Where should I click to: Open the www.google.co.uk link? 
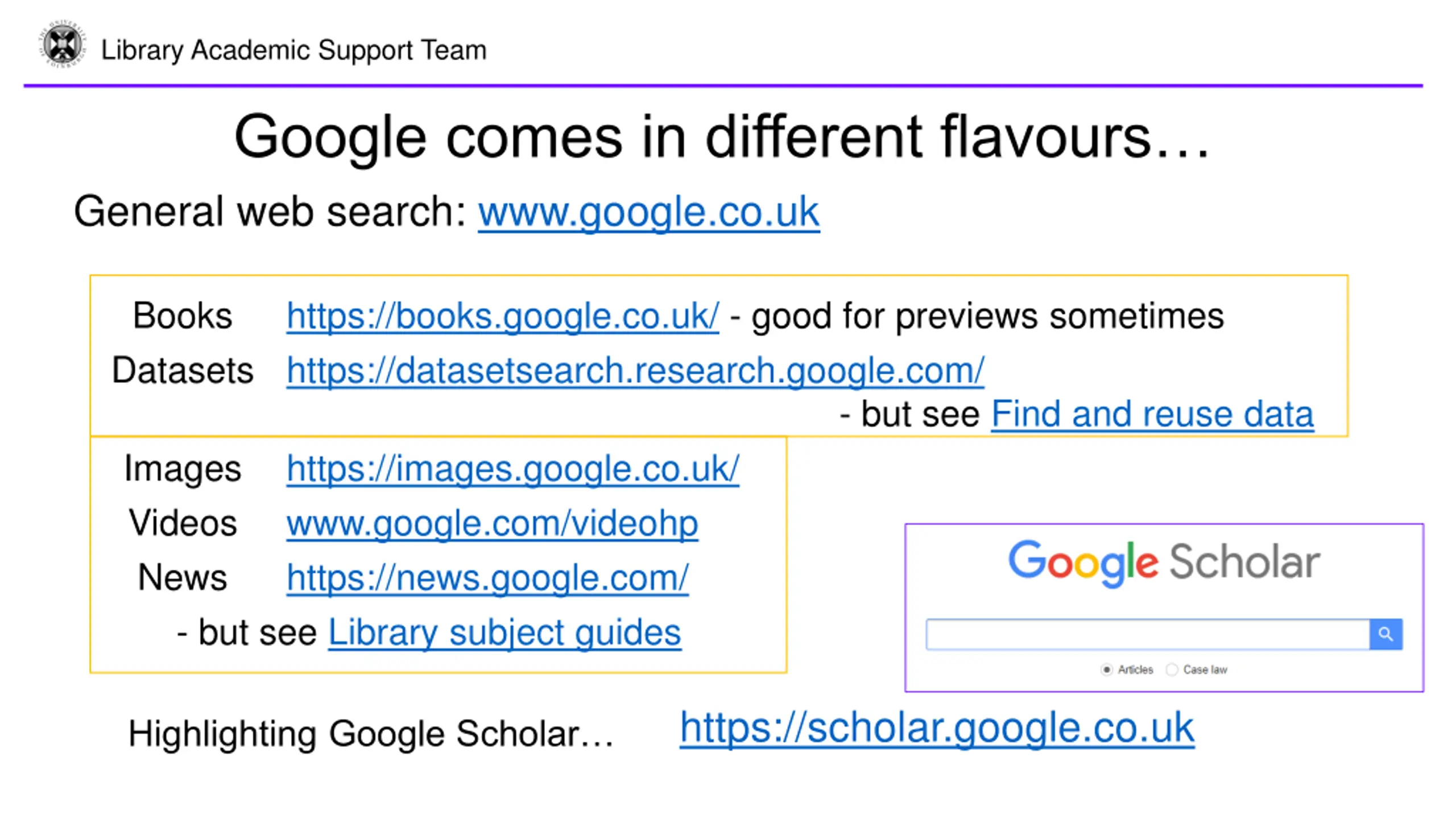[648, 212]
